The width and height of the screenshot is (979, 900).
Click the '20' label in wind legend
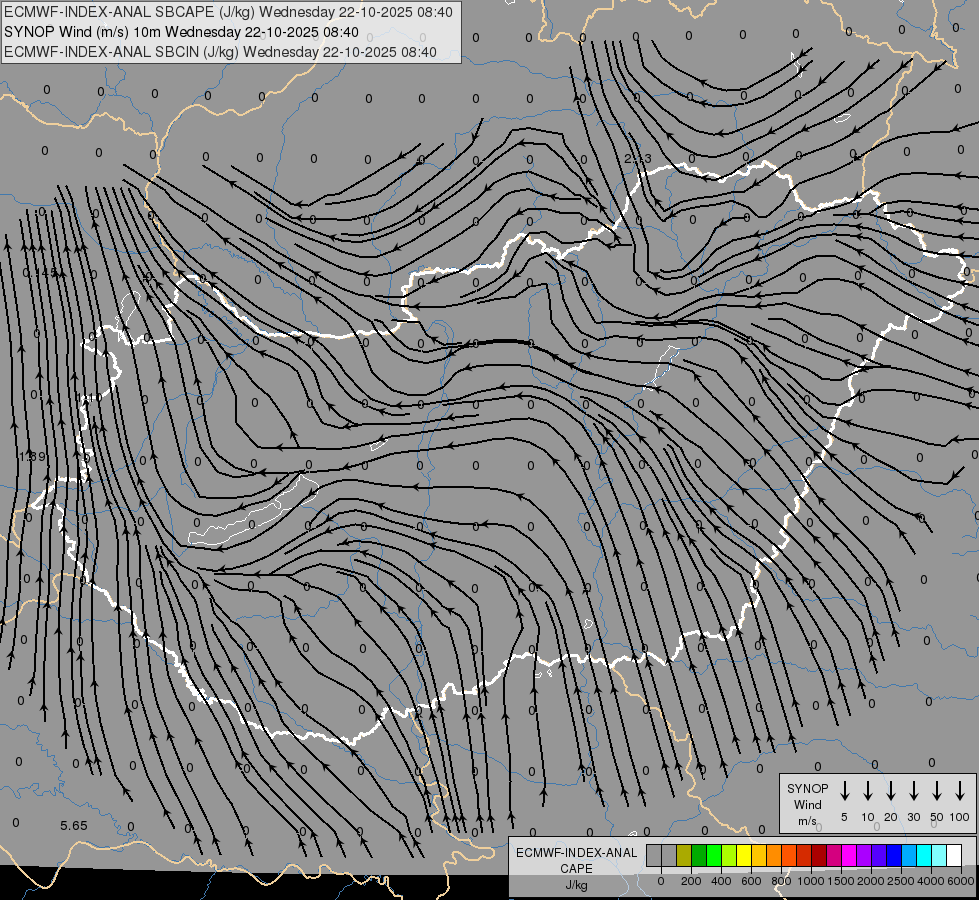(x=890, y=817)
